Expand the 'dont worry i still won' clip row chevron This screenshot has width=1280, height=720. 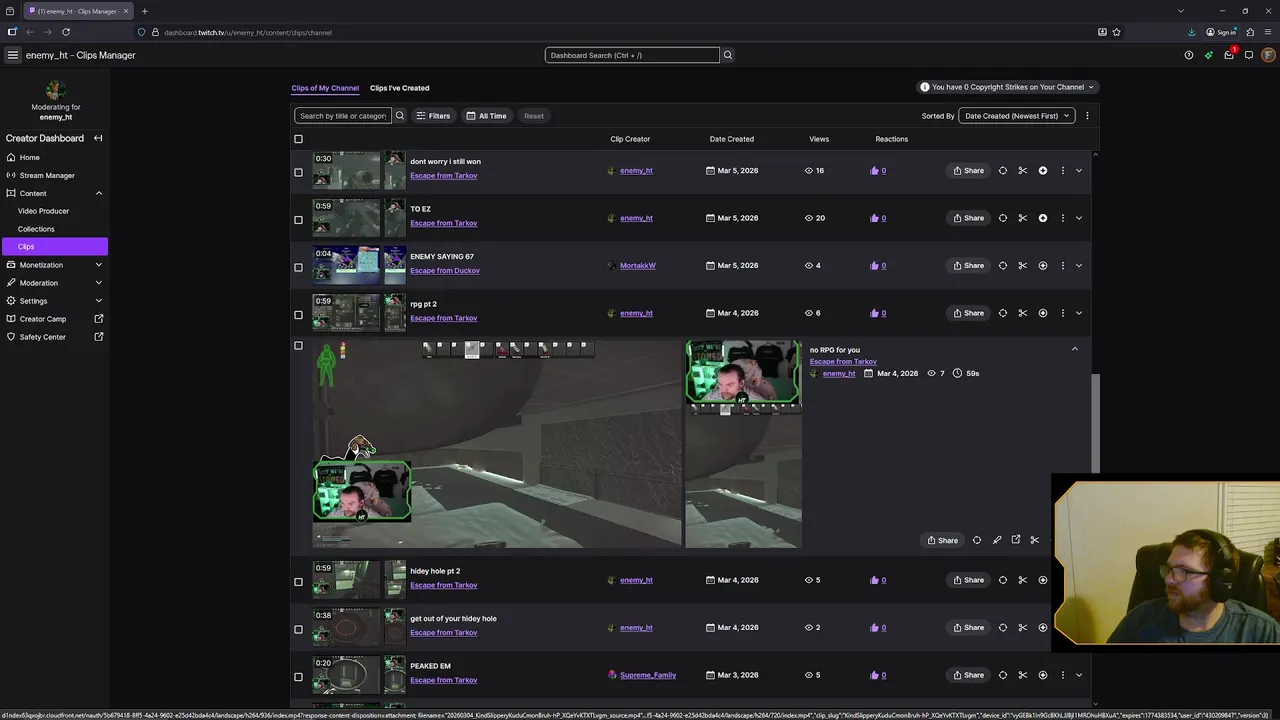click(1079, 171)
